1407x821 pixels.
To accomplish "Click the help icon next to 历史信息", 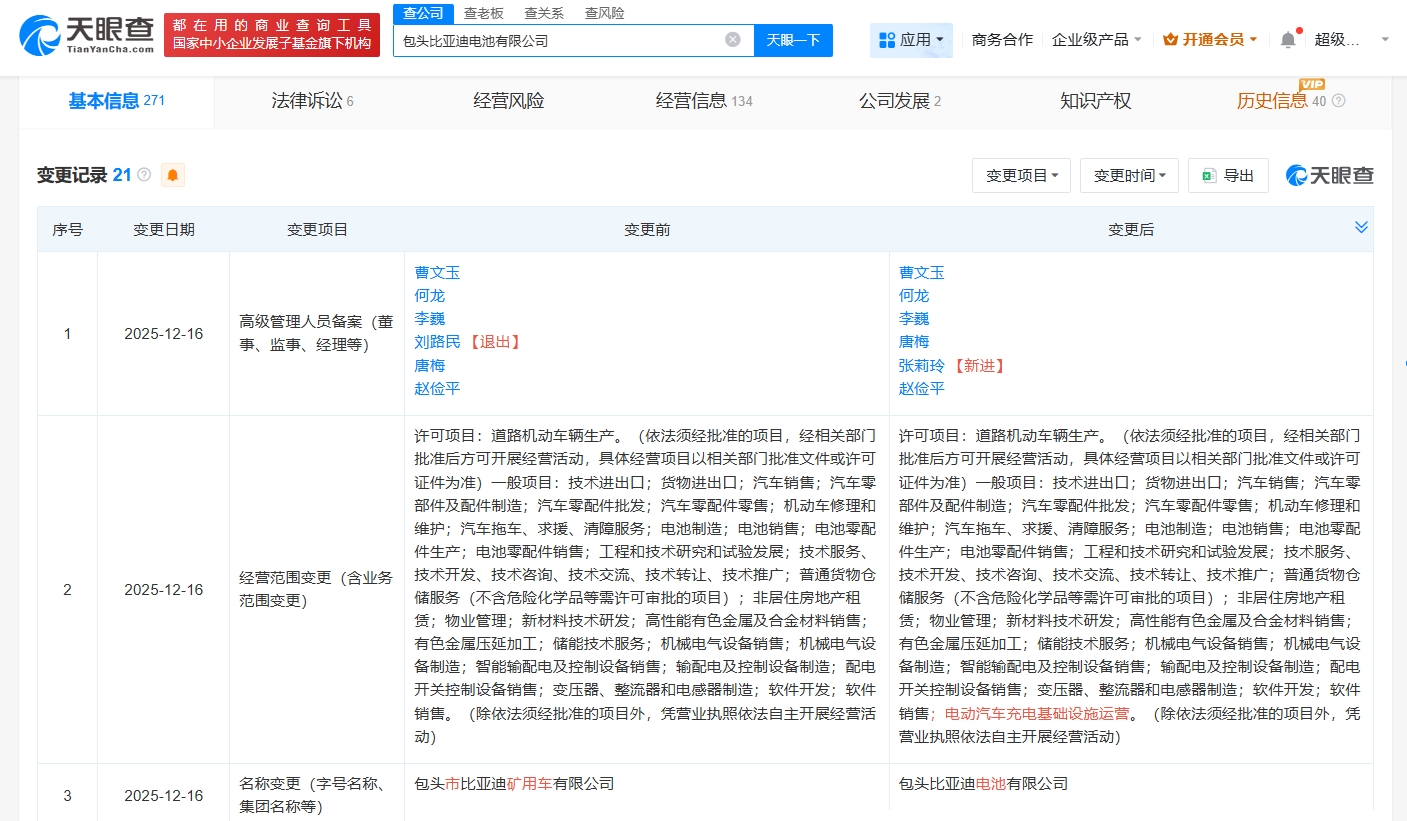I will click(1339, 101).
